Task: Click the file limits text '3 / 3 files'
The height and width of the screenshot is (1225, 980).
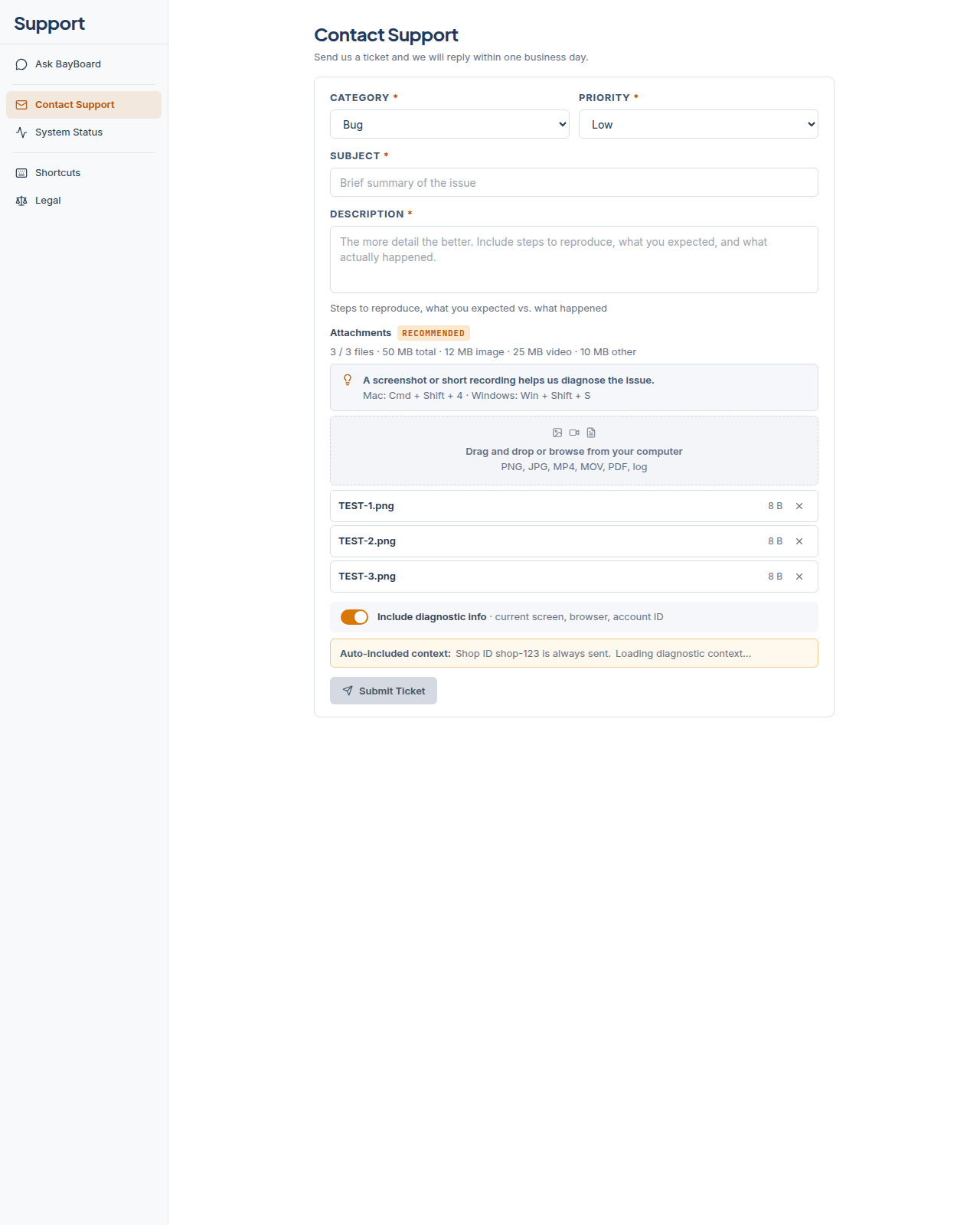Action: [x=351, y=352]
